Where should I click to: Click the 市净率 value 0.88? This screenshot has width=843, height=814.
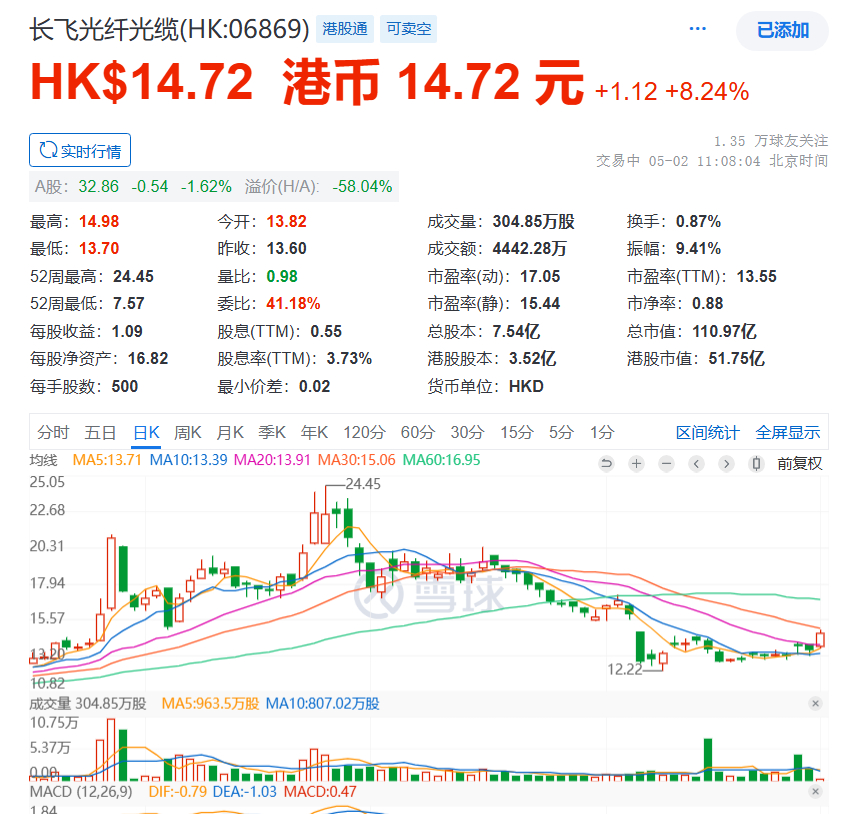(x=708, y=303)
